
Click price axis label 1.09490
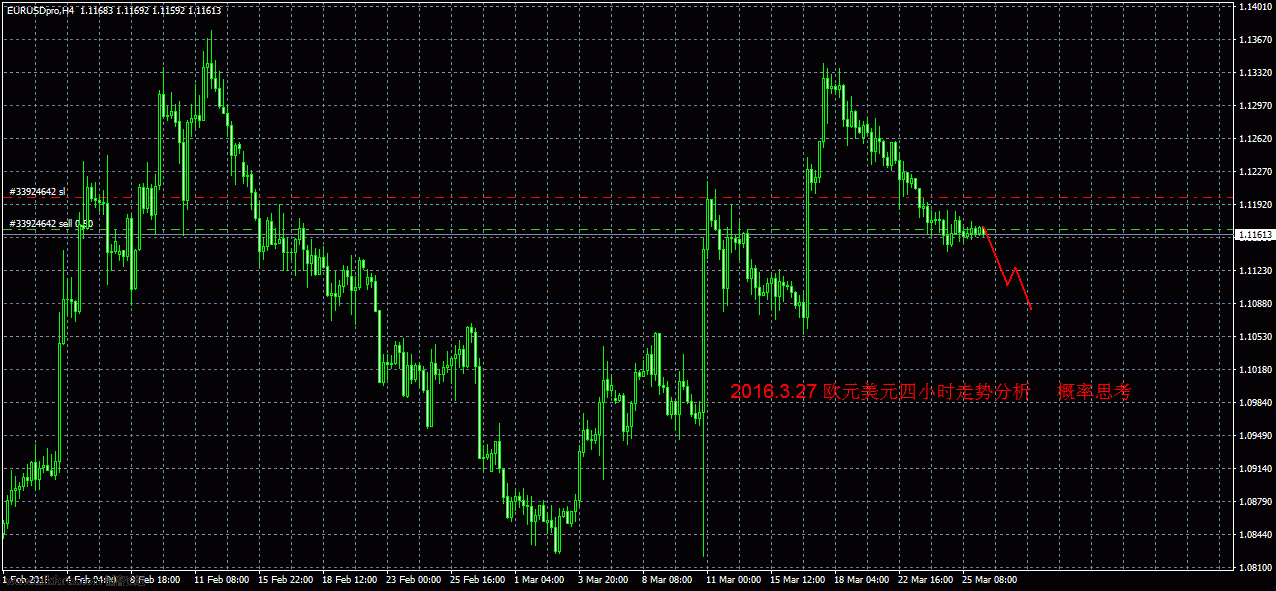tap(1257, 436)
